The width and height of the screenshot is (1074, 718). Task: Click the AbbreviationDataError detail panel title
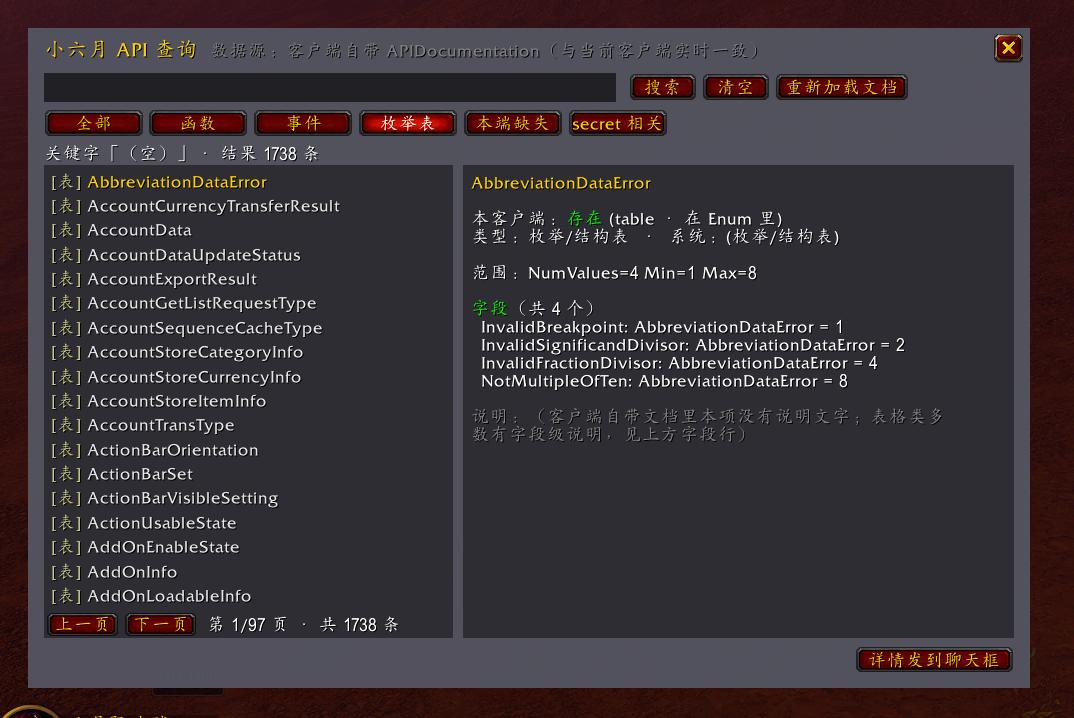pyautogui.click(x=561, y=183)
